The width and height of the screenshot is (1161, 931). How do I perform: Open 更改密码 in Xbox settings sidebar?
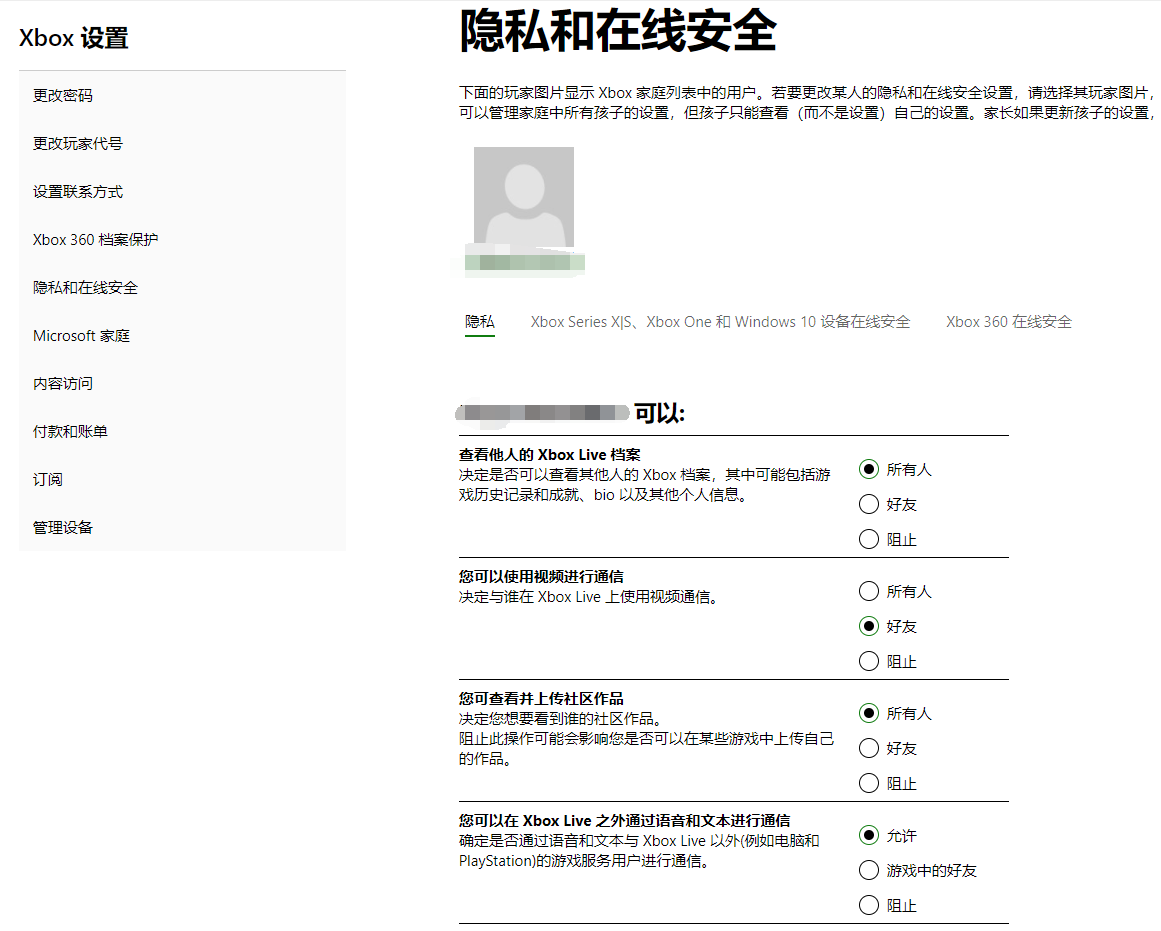pyautogui.click(x=63, y=96)
